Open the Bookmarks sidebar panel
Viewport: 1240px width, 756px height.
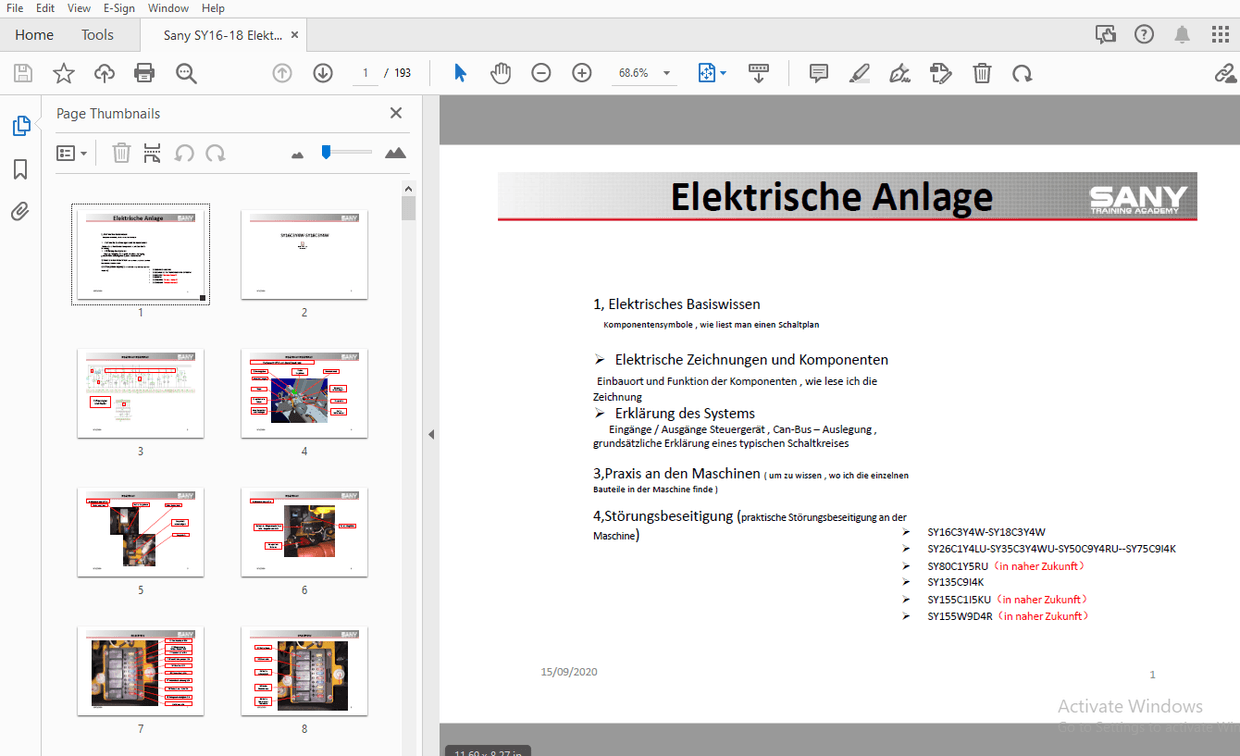[x=20, y=169]
